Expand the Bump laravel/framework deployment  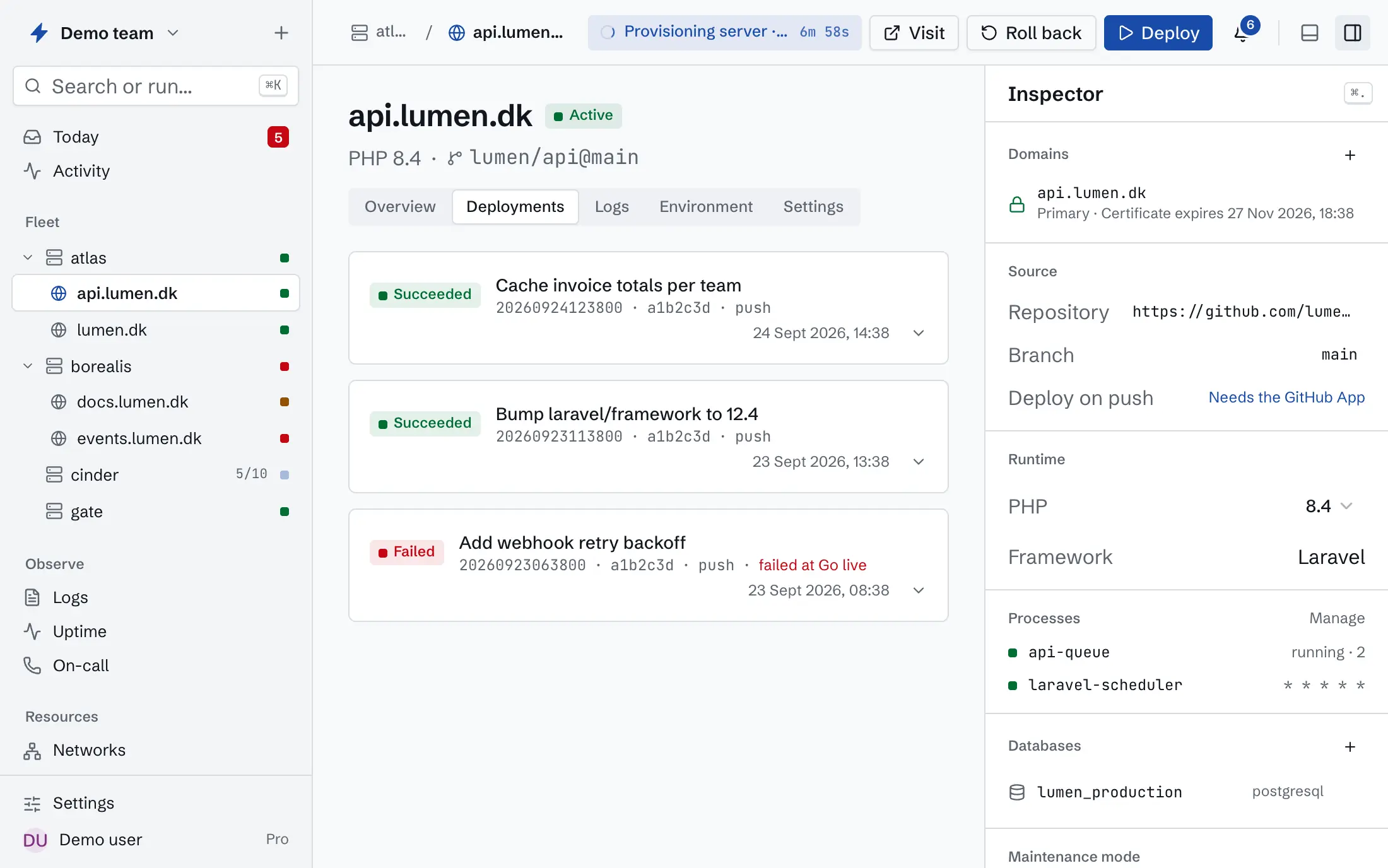pos(919,462)
